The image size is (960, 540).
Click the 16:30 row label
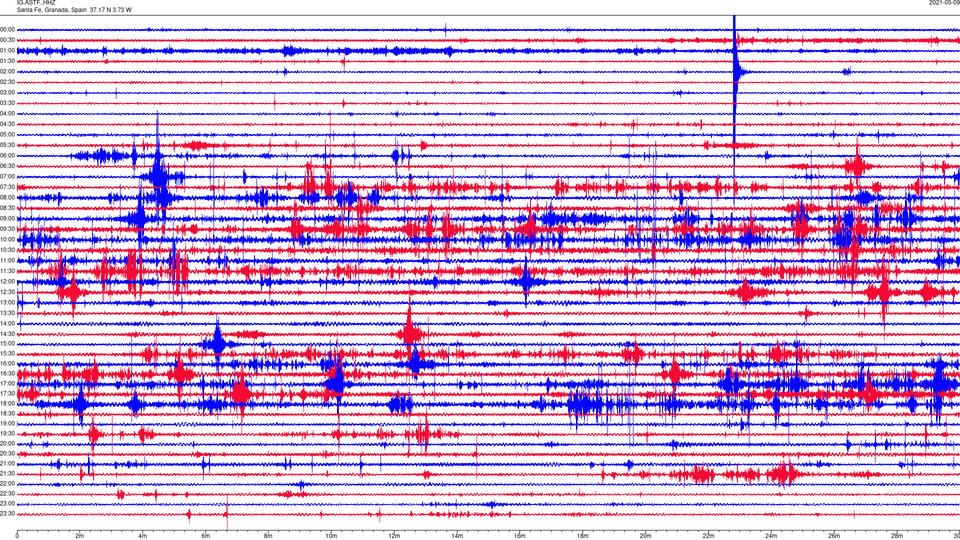coord(7,373)
